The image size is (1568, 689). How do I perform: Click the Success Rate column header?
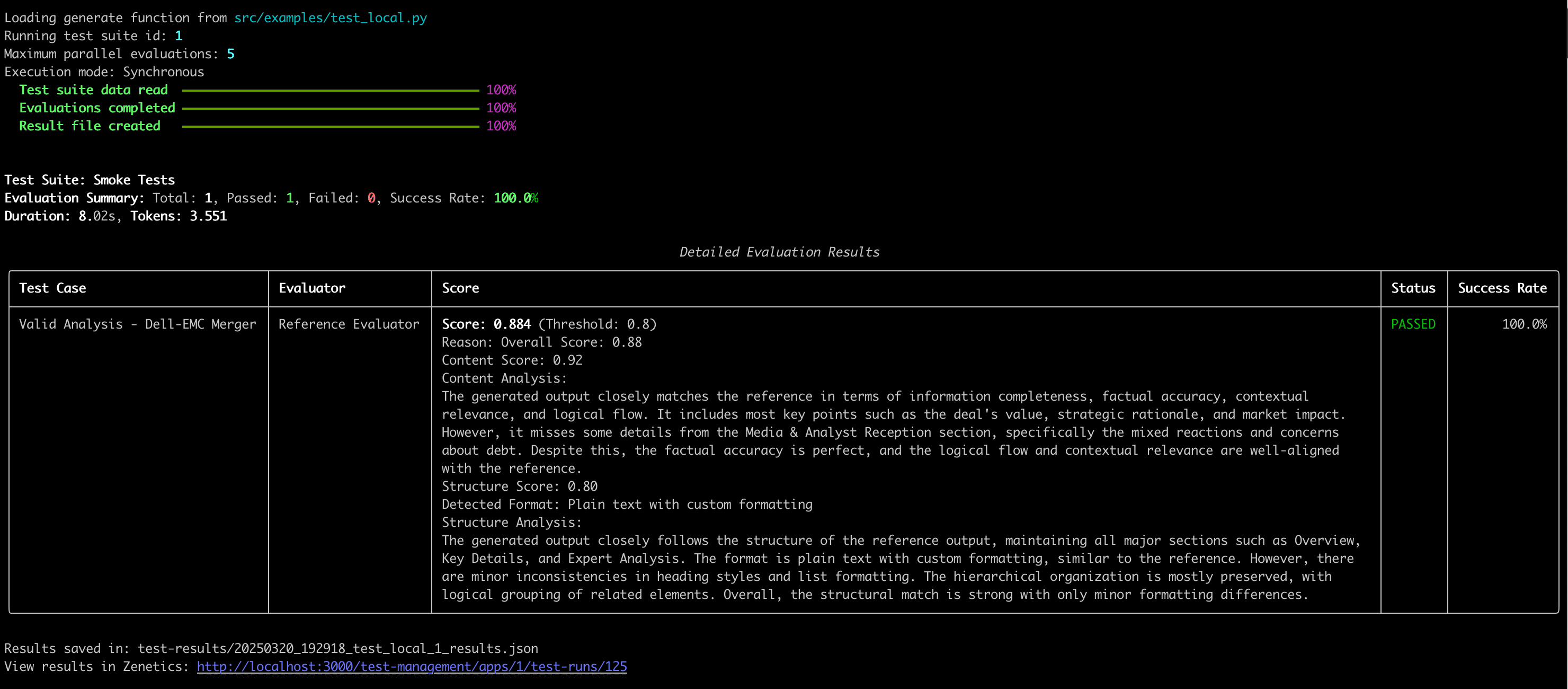pos(1502,288)
